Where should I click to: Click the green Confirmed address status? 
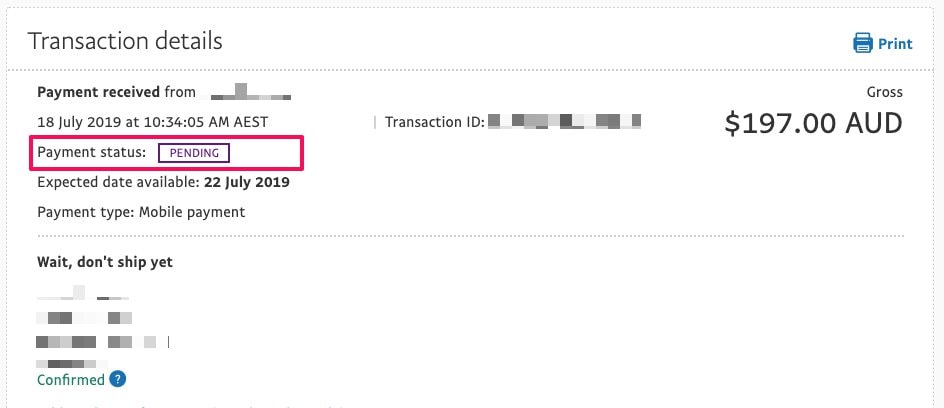(70, 380)
